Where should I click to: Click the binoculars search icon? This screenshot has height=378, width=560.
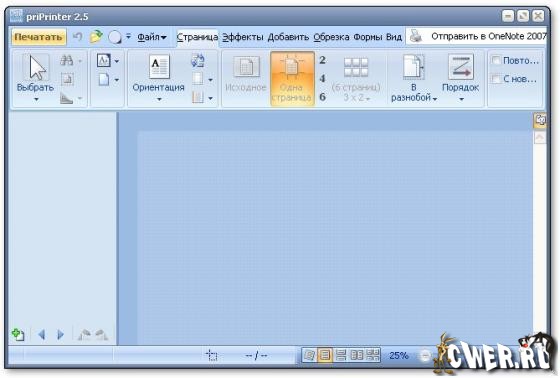[x=66, y=60]
